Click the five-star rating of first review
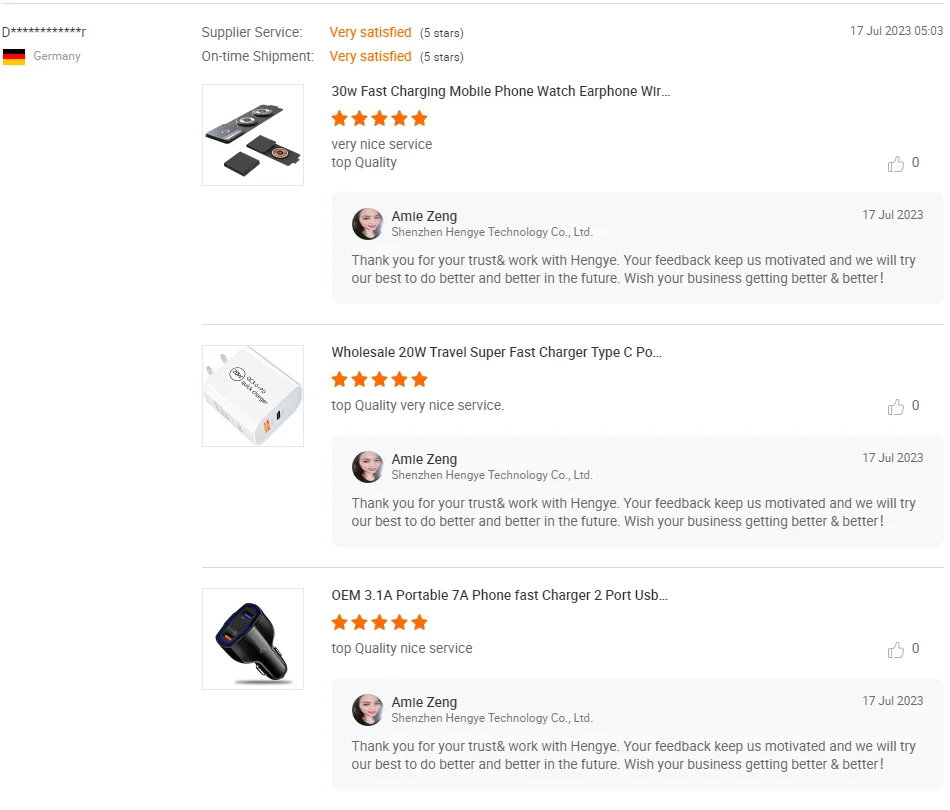This screenshot has width=950, height=810. pyautogui.click(x=379, y=118)
